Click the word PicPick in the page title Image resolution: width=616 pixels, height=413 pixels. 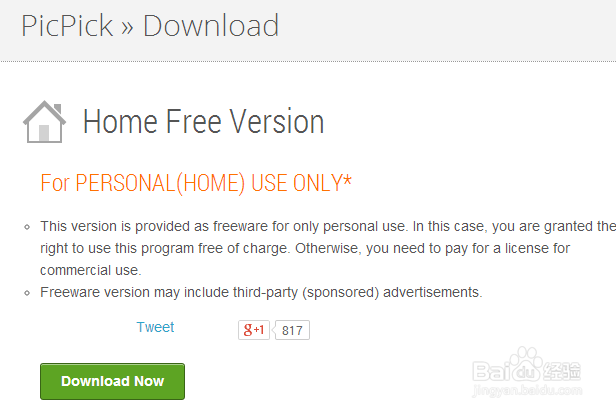pyautogui.click(x=67, y=26)
